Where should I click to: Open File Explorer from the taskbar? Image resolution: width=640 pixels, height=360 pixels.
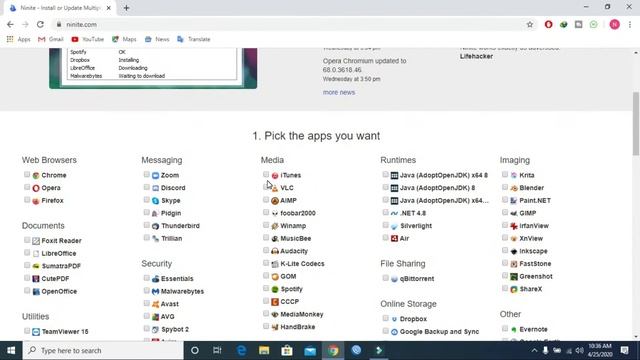[264, 350]
